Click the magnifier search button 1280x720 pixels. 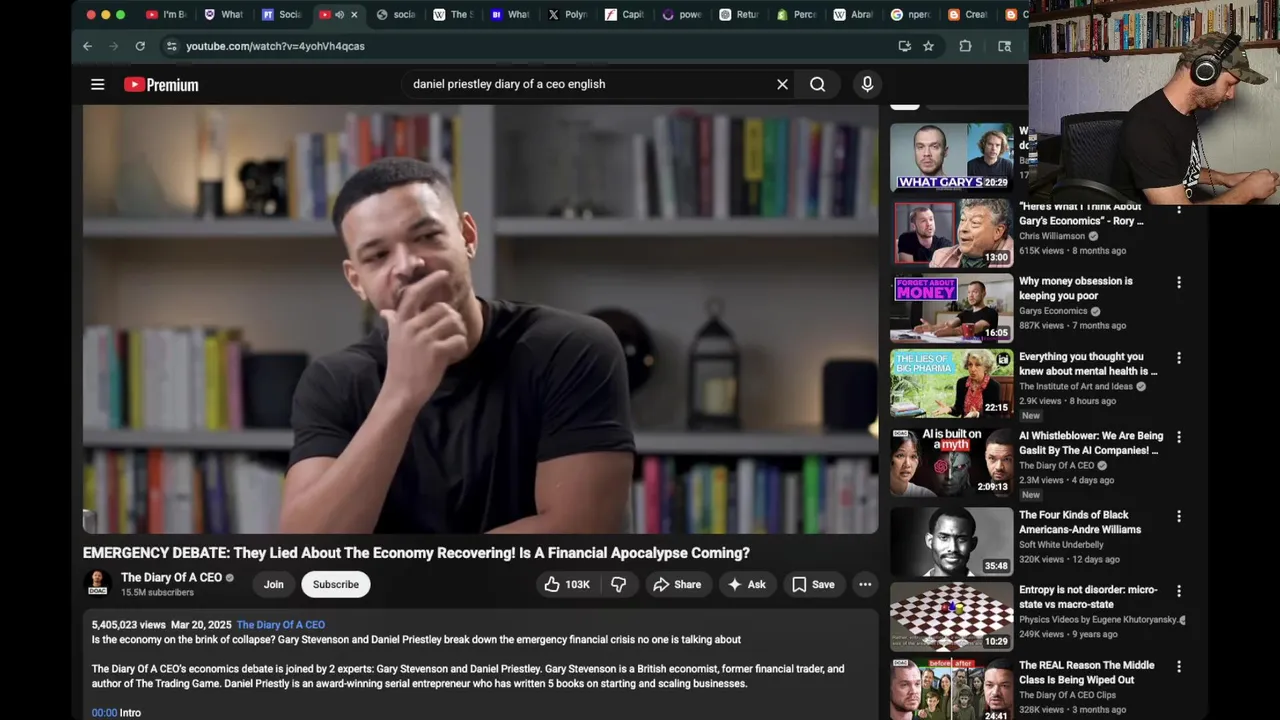click(818, 84)
